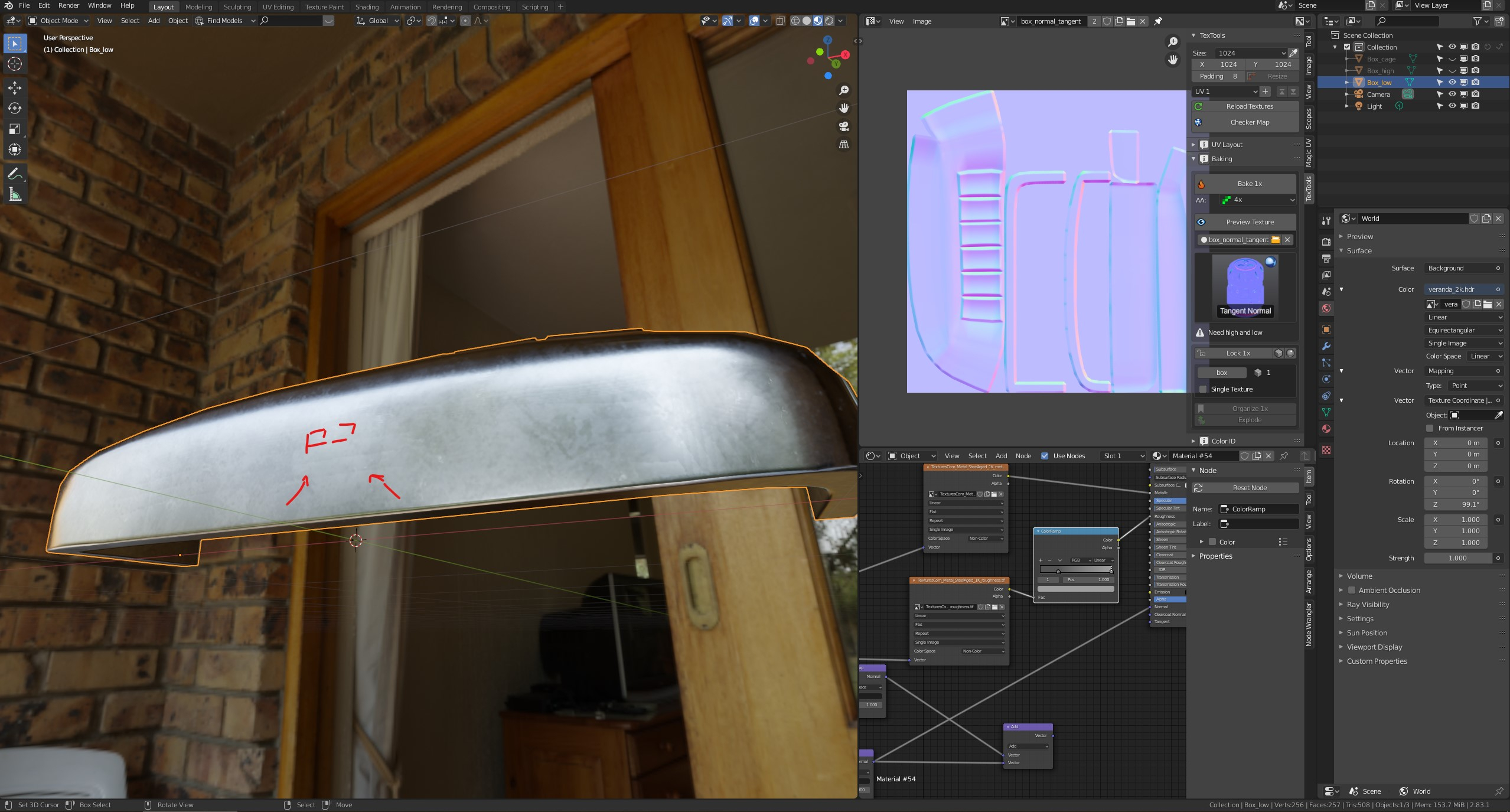Click the eyedropper beside TexTools Size
Image resolution: width=1510 pixels, height=812 pixels.
[x=1293, y=53]
